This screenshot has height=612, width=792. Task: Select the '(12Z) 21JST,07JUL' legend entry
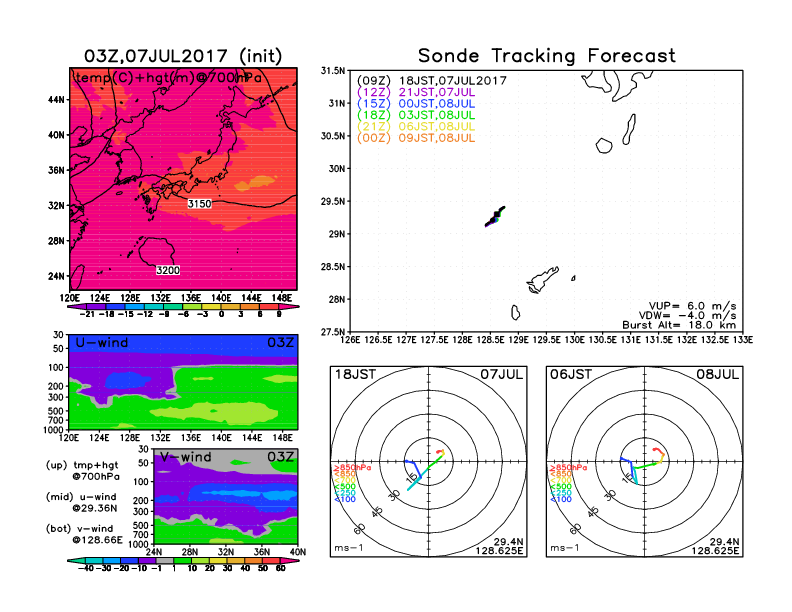(416, 92)
